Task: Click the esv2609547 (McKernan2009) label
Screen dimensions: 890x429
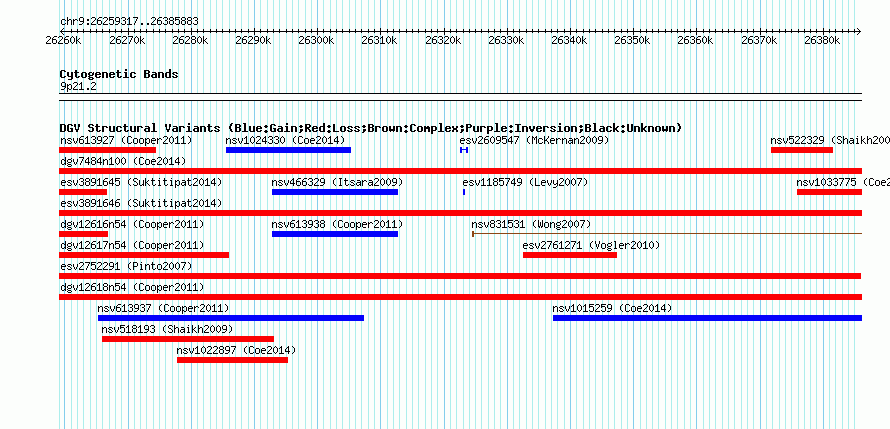Action: (534, 140)
